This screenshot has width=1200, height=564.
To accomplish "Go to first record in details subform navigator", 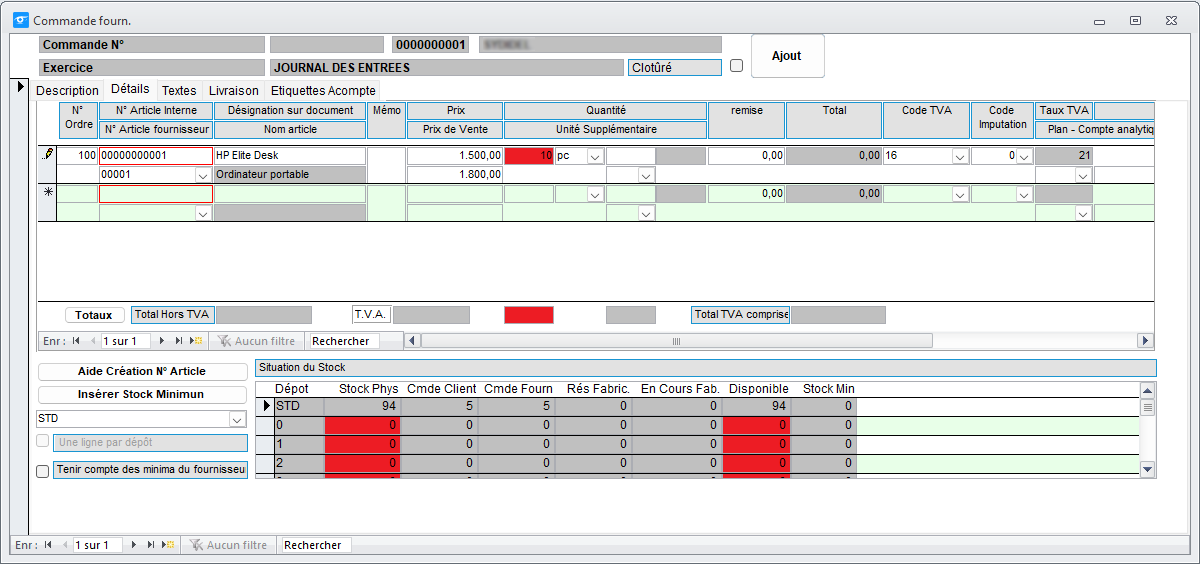I will [x=76, y=341].
